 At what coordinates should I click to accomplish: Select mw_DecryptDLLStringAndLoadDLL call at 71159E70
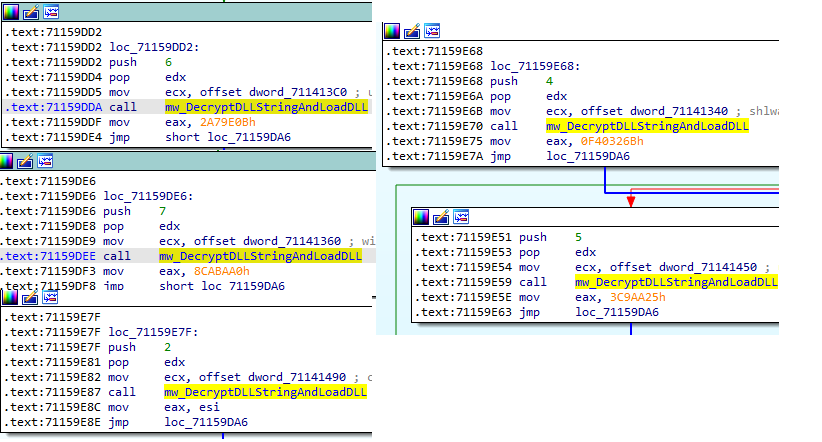(x=647, y=126)
